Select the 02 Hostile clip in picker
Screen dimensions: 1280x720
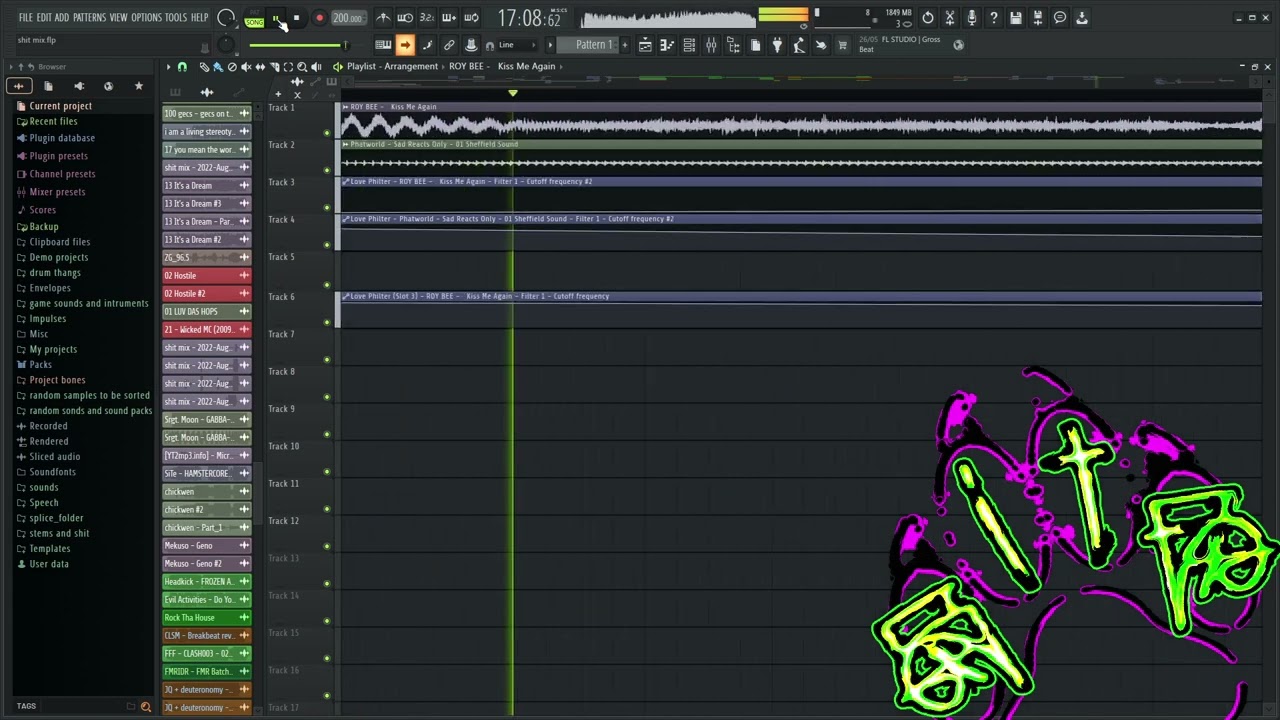click(x=206, y=276)
